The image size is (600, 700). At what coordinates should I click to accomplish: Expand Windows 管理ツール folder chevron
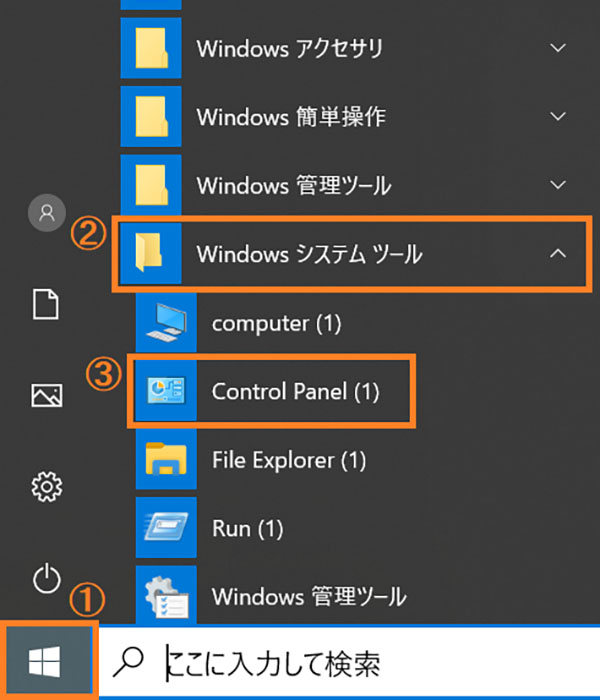click(x=558, y=185)
